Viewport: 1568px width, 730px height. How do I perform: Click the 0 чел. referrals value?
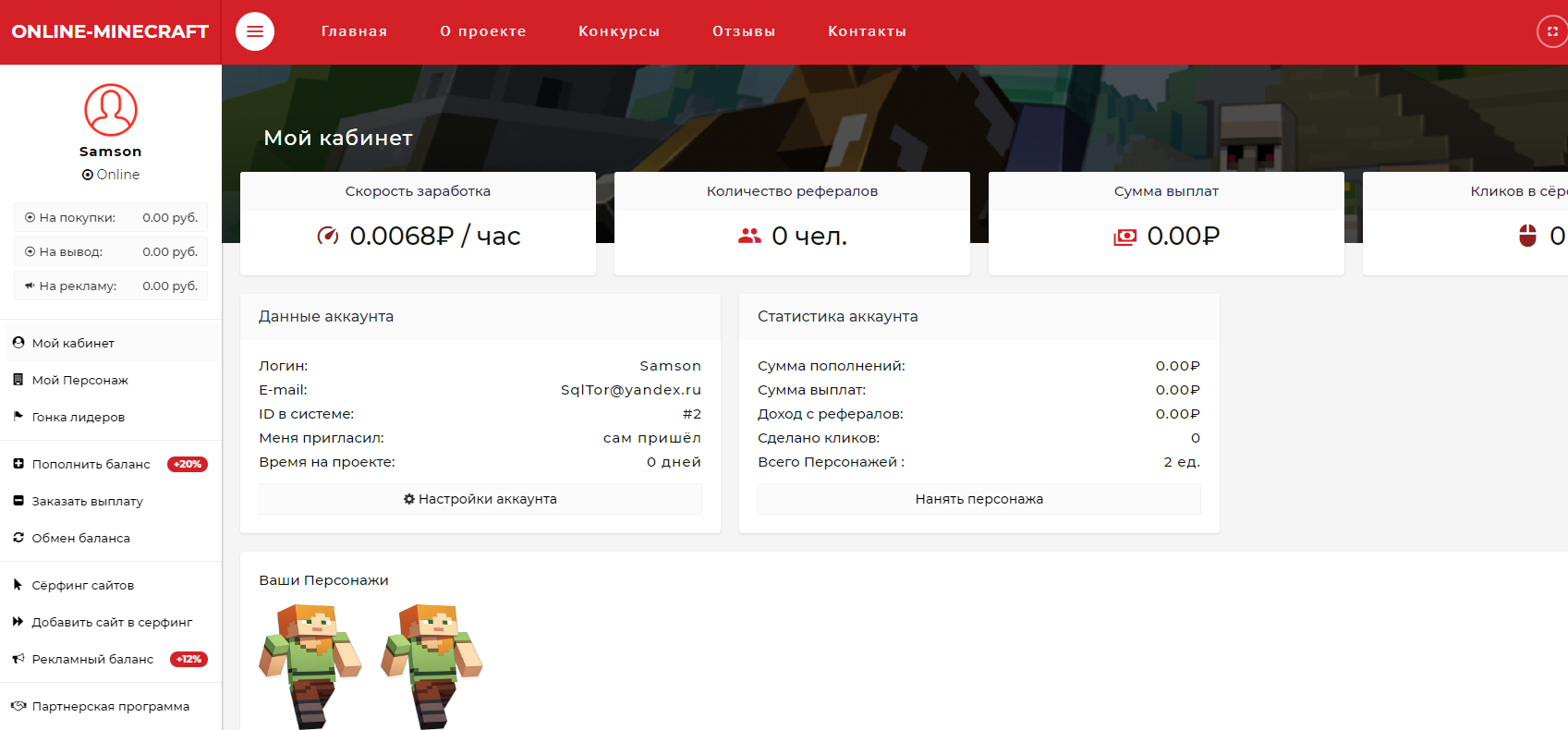809,237
